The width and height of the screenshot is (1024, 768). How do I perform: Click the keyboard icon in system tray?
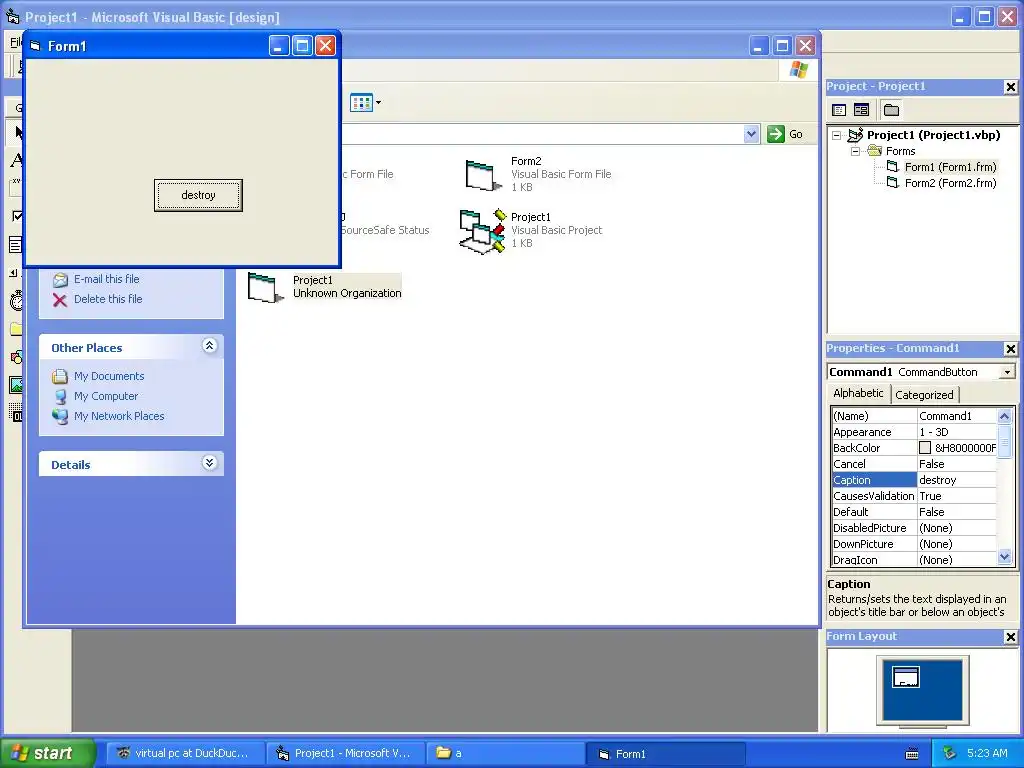912,754
